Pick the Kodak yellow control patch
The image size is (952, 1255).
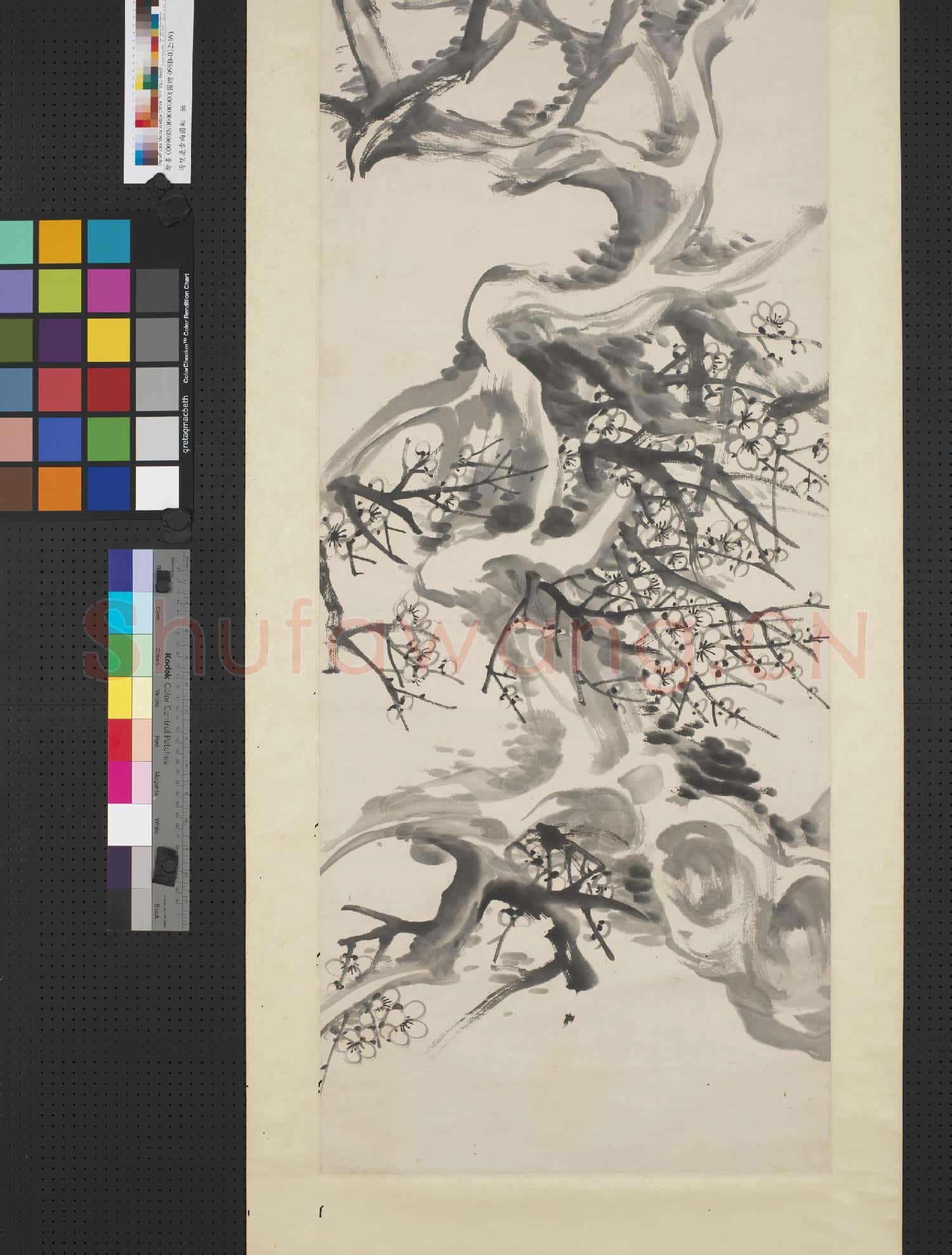[x=120, y=697]
